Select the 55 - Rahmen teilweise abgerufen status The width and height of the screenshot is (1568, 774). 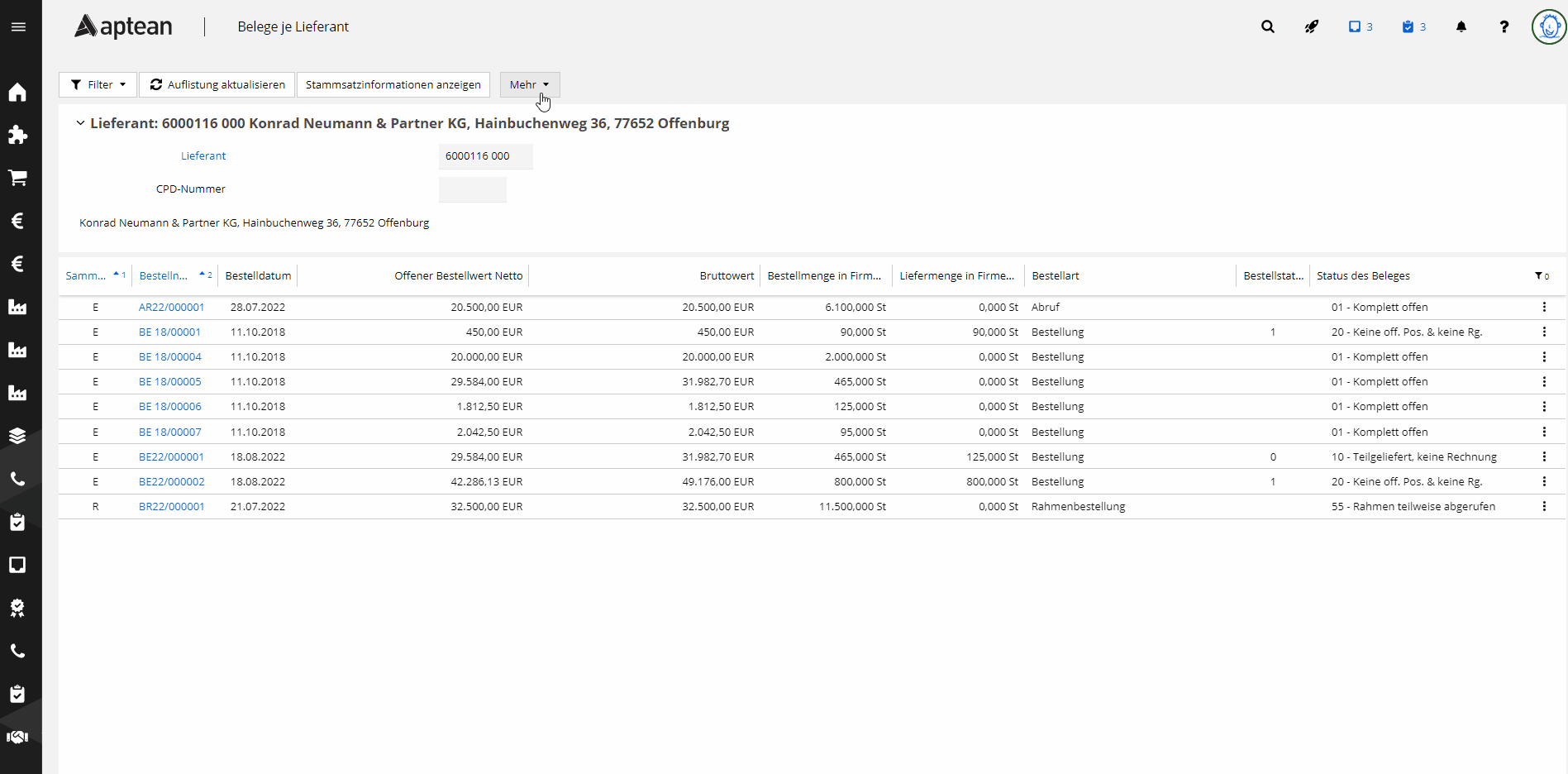pyautogui.click(x=1413, y=506)
